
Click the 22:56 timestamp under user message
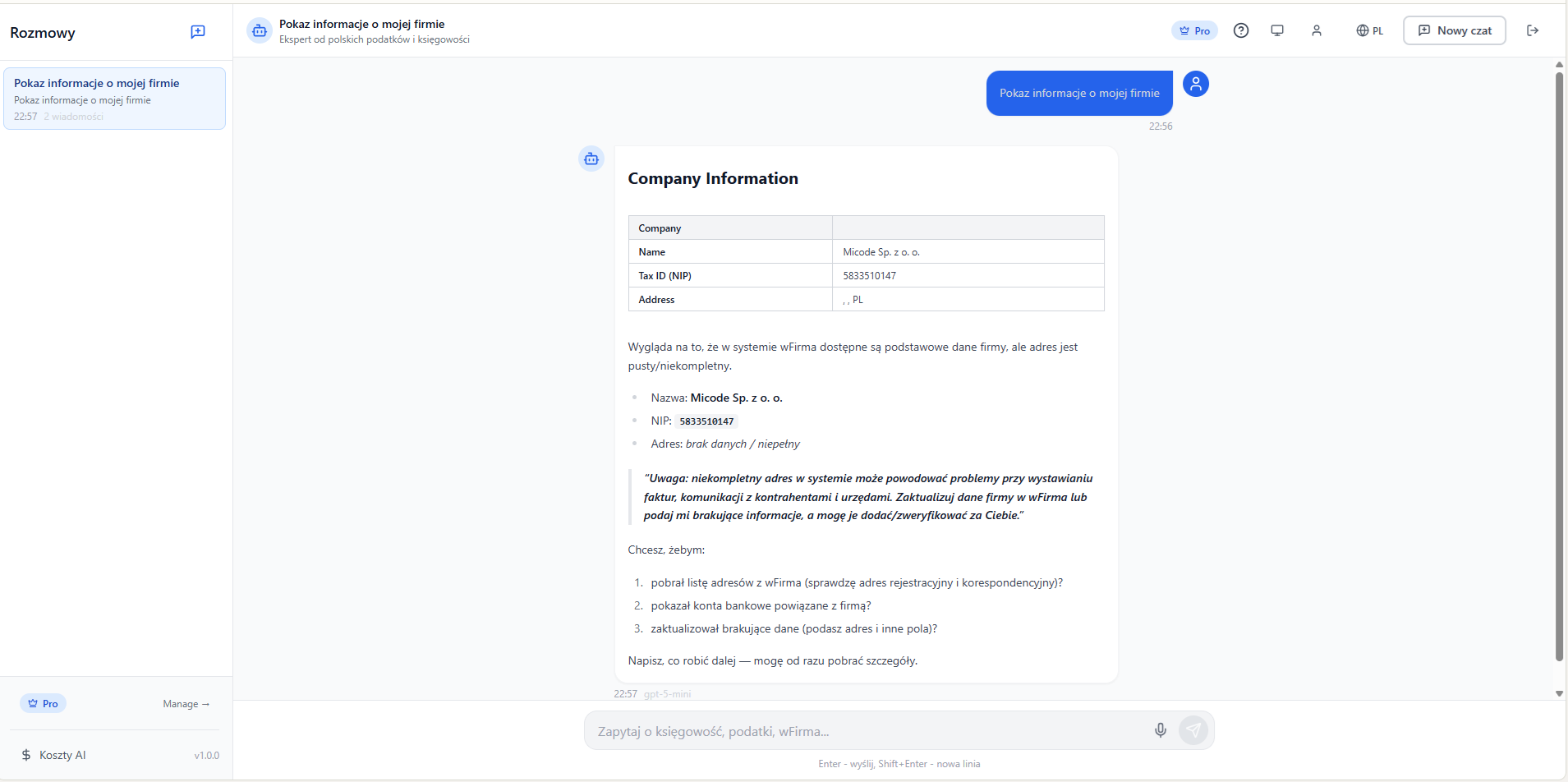click(1161, 126)
